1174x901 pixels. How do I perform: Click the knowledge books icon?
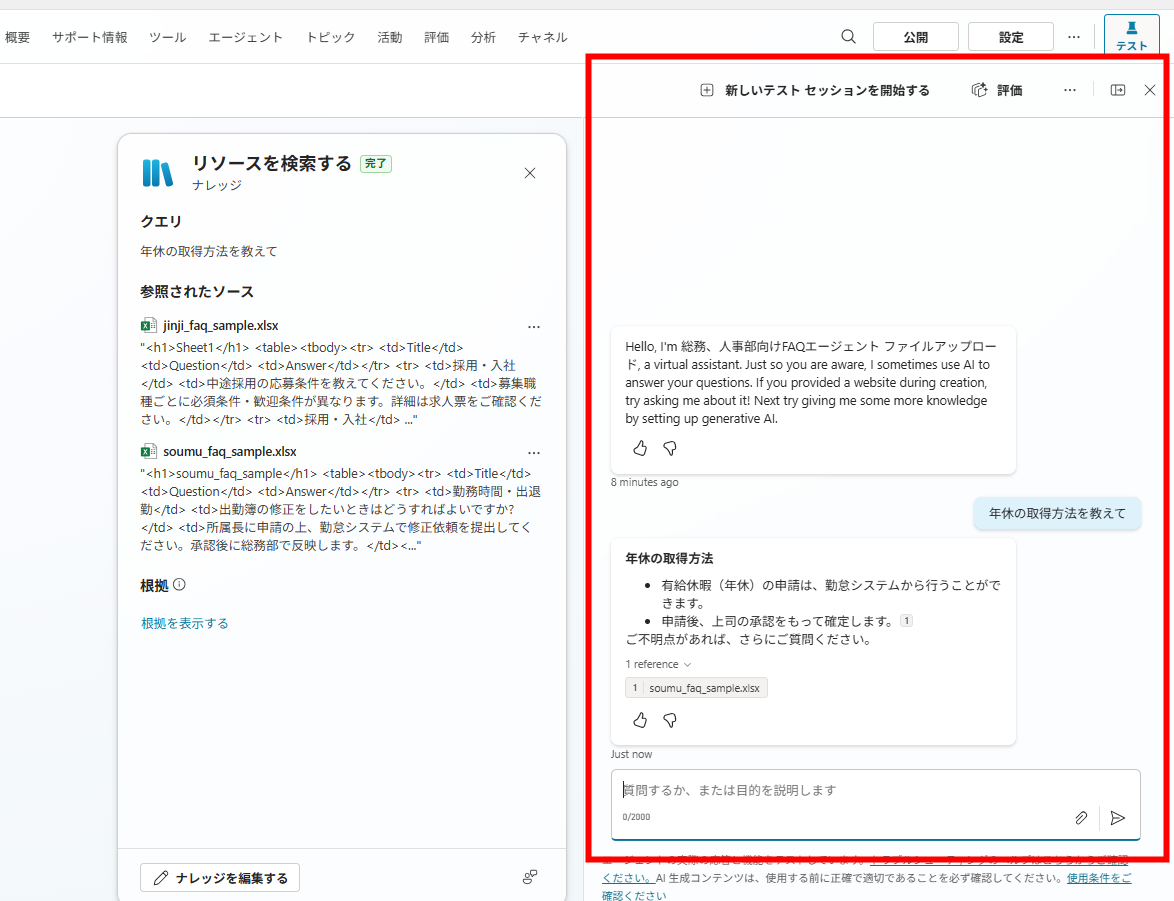(x=158, y=173)
